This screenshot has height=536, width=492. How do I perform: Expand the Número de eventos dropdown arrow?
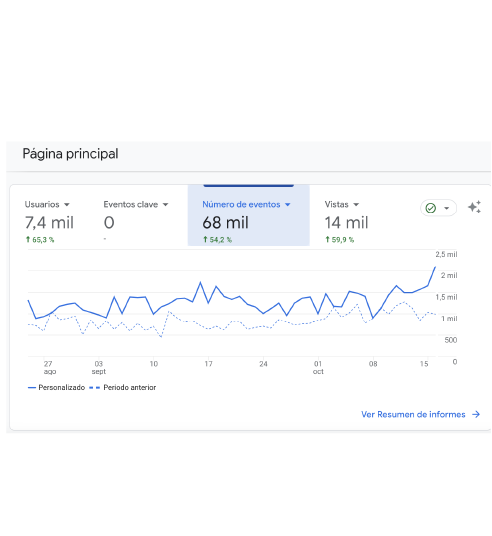288,204
